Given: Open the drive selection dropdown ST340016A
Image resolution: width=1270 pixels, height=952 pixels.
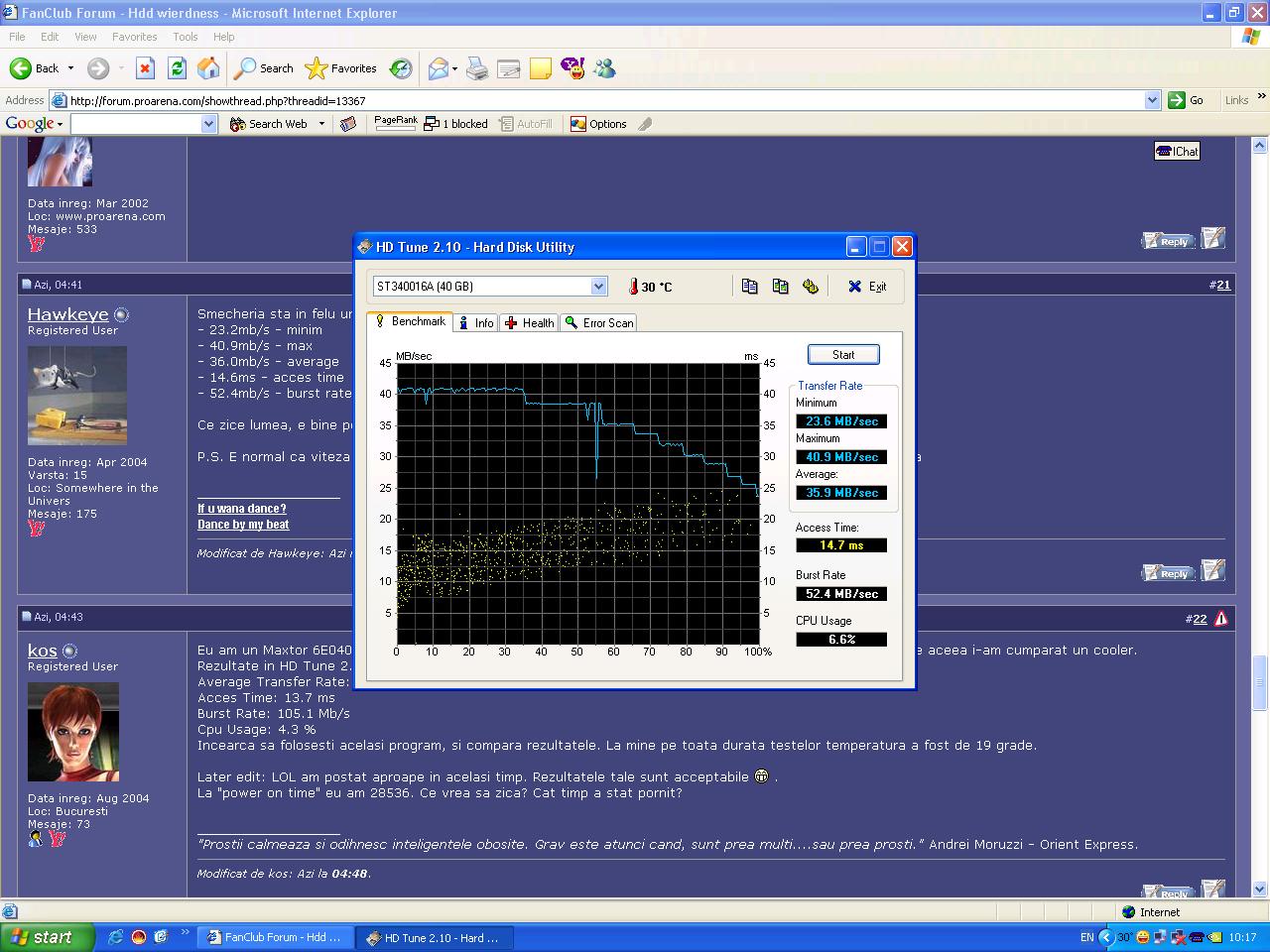Looking at the screenshot, I should (x=490, y=287).
